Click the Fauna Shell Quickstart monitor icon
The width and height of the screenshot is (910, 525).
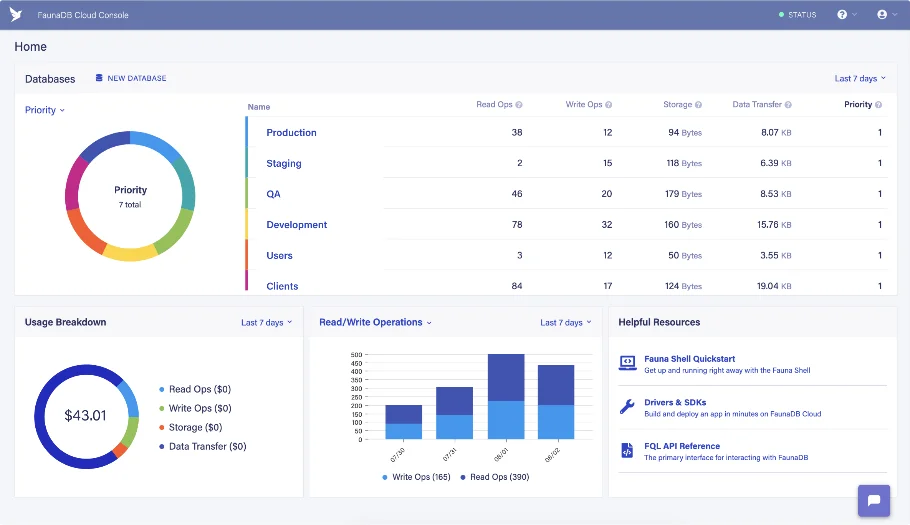coord(627,363)
